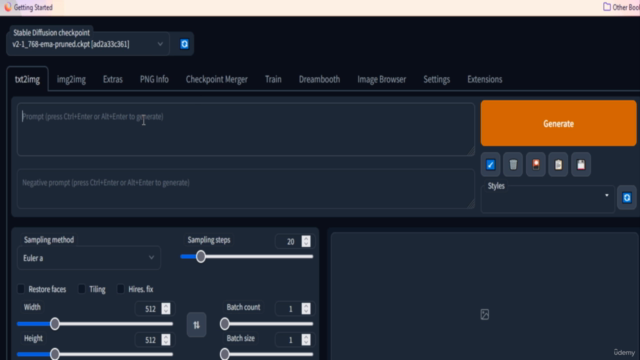Click the red extra networks card icon
The image size is (640, 360).
coord(536,164)
